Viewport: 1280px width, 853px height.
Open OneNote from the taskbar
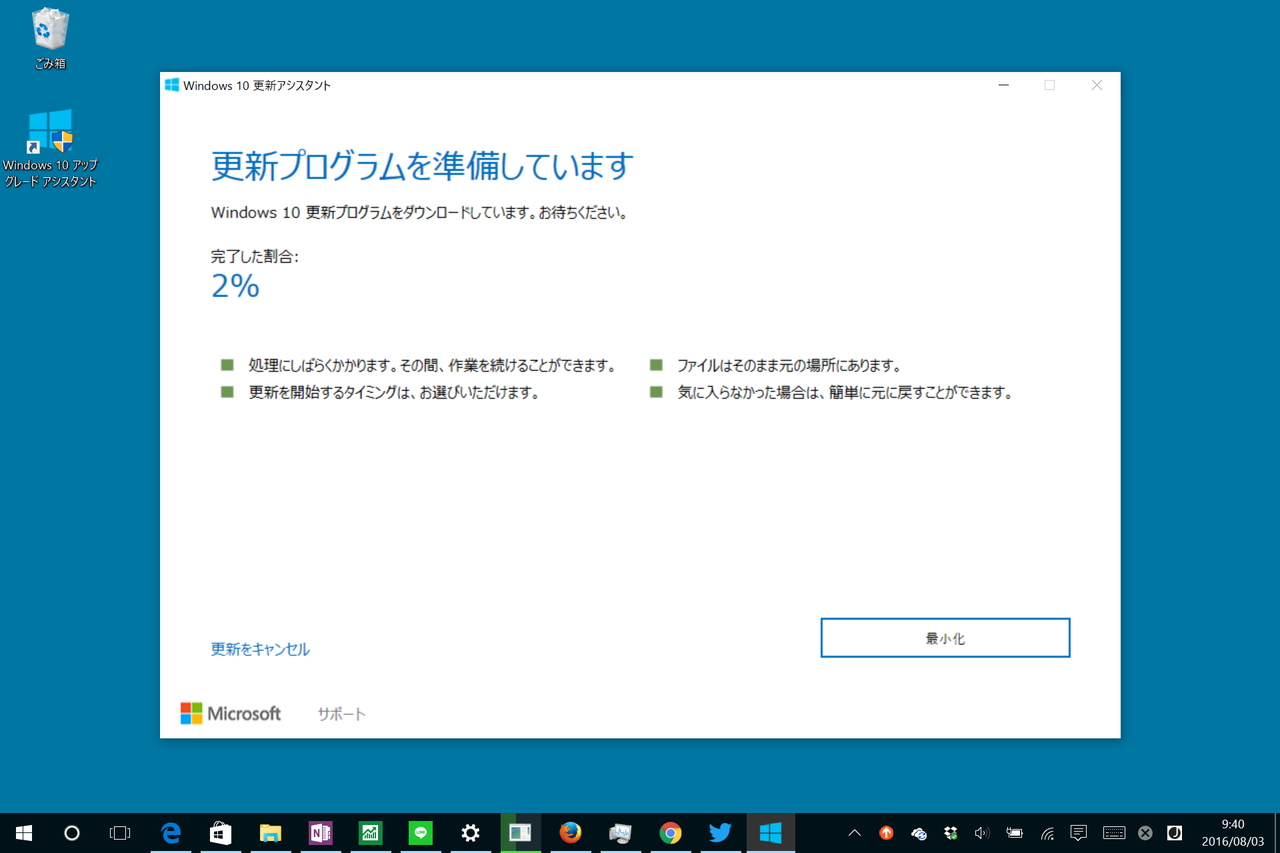[320, 832]
